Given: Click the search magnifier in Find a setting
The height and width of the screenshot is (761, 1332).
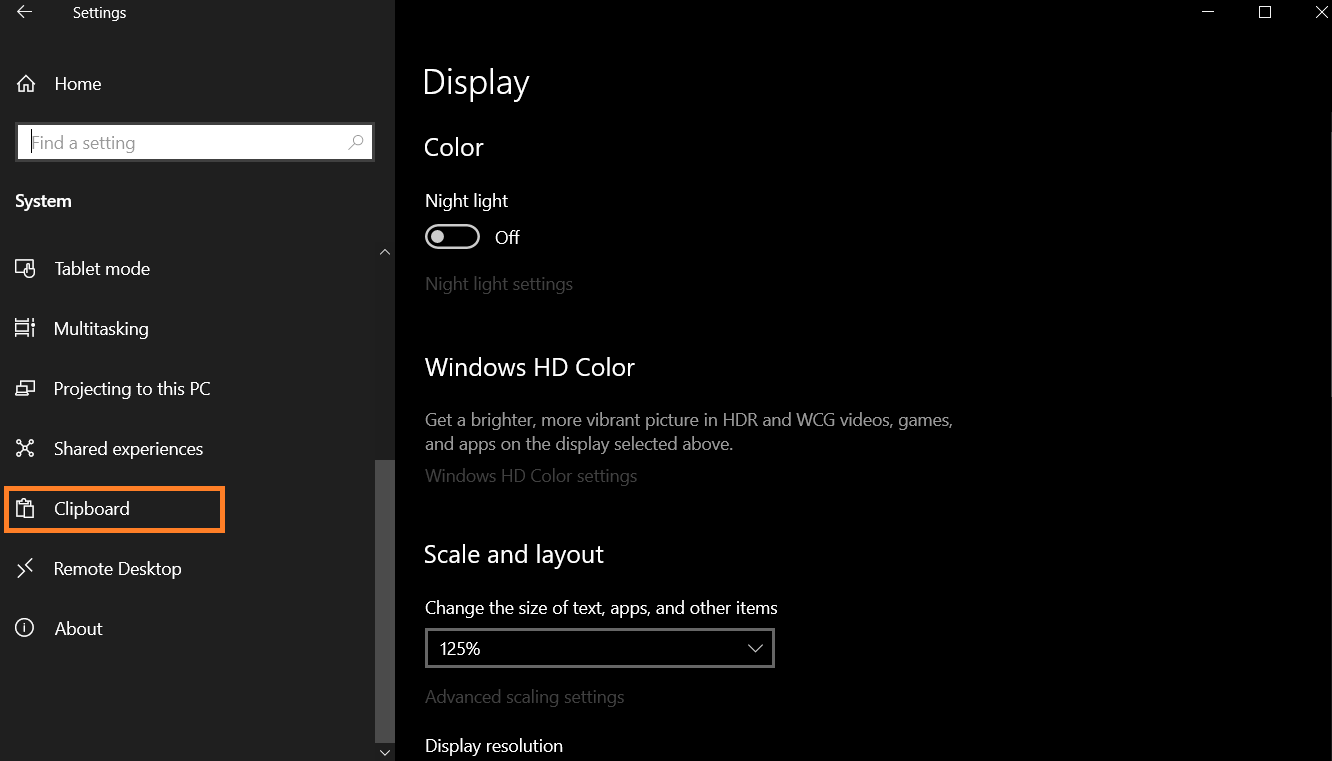Looking at the screenshot, I should tap(355, 143).
